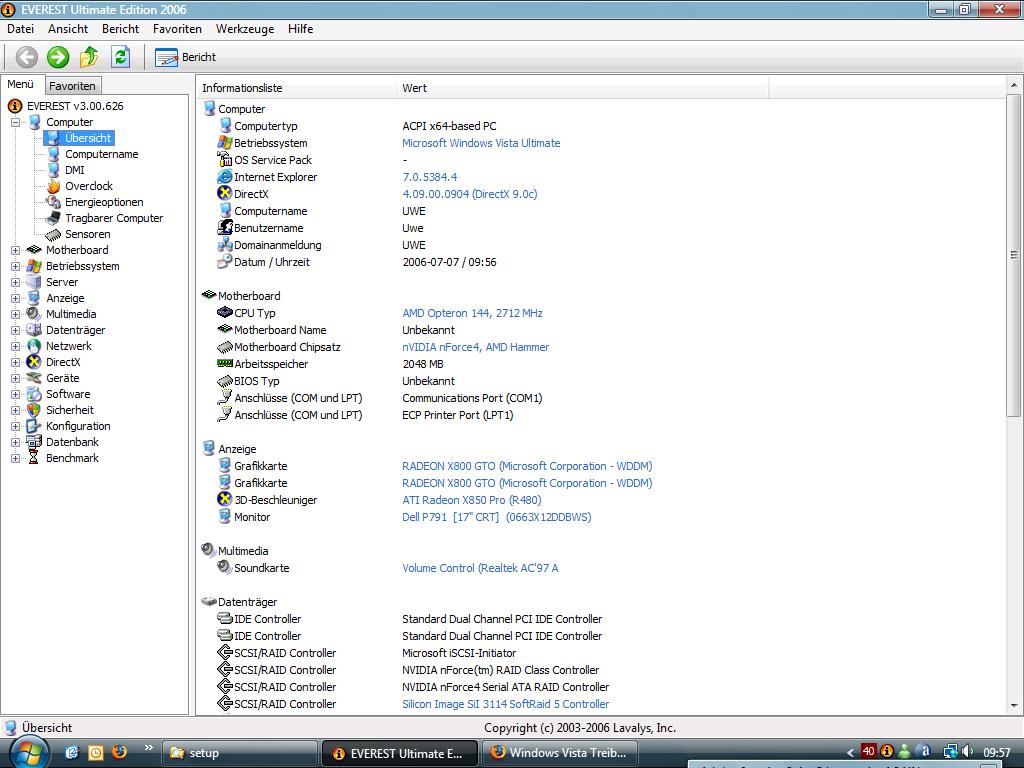Click the Arbeitsspeicher memory icon

(x=225, y=363)
